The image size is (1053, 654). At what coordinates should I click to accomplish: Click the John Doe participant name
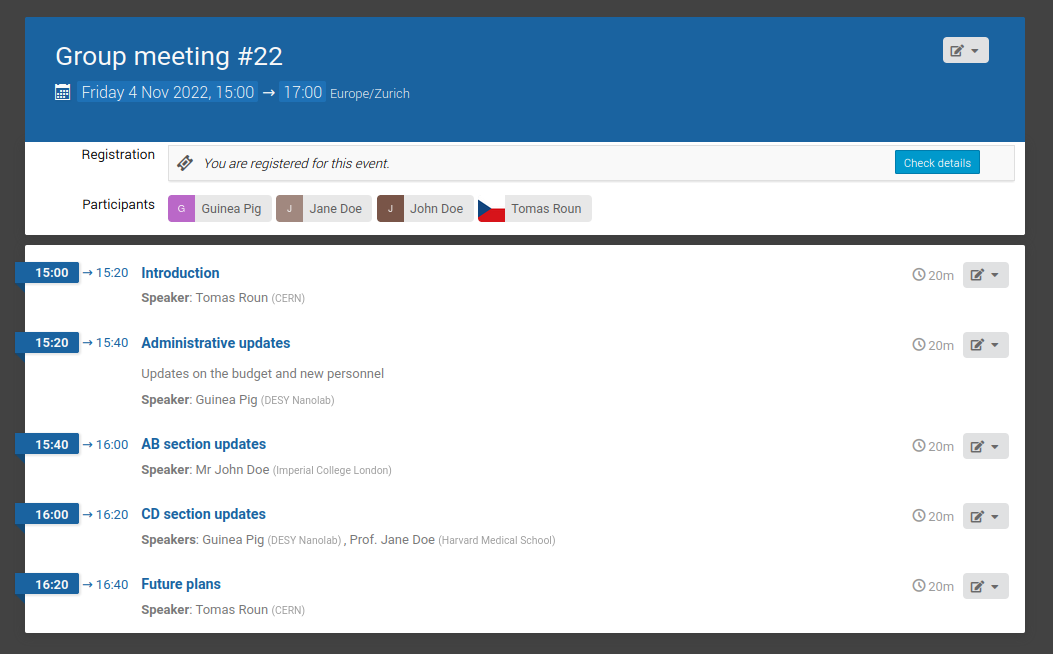click(437, 208)
